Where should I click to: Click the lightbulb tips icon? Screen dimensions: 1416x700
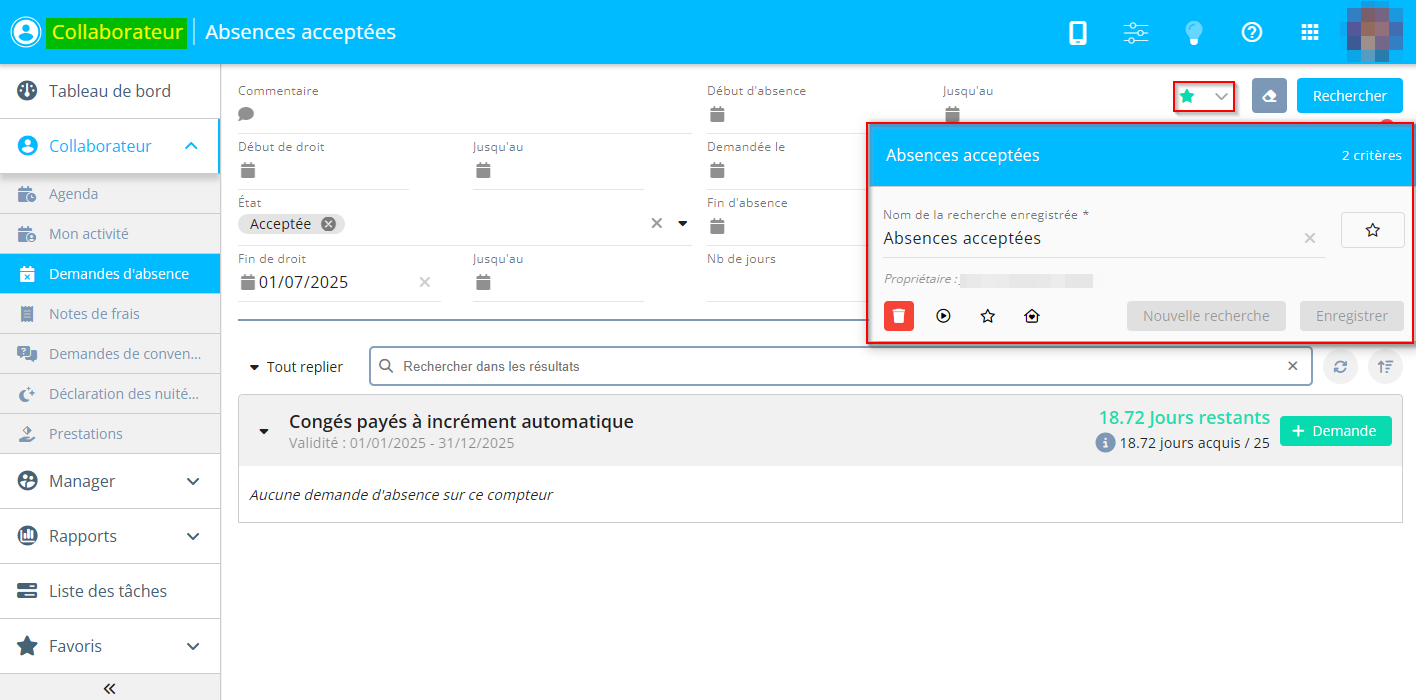(x=1193, y=33)
